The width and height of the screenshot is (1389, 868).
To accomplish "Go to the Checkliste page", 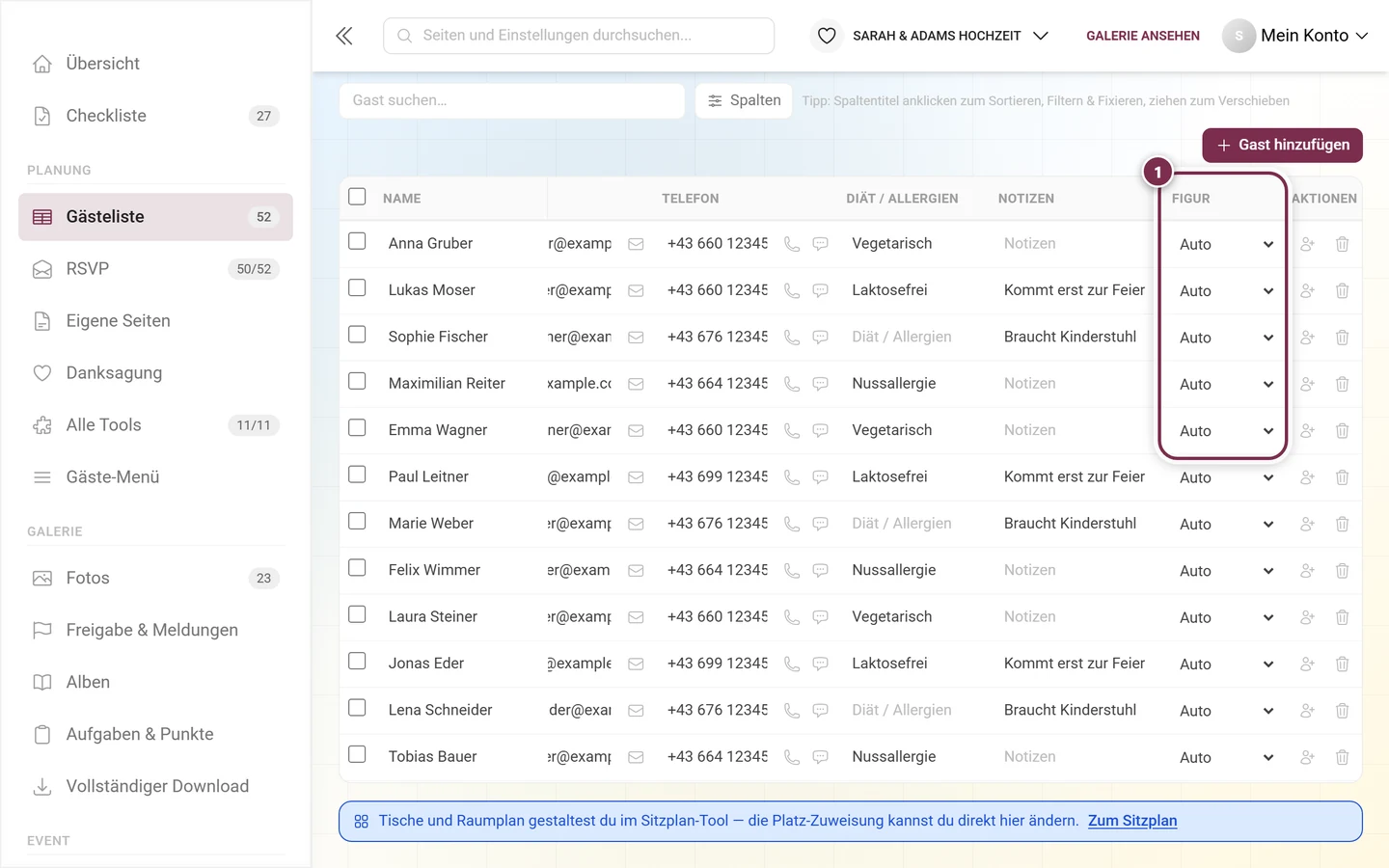I will coord(155,116).
